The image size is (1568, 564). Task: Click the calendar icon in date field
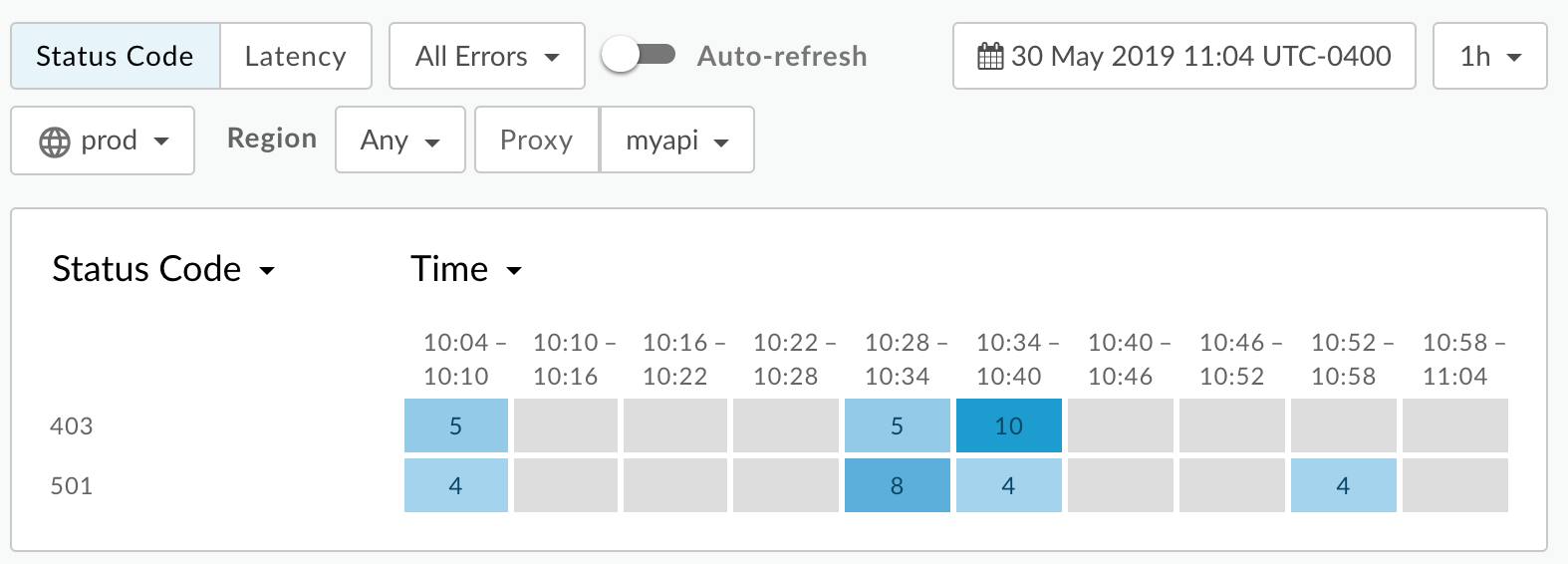pos(989,57)
